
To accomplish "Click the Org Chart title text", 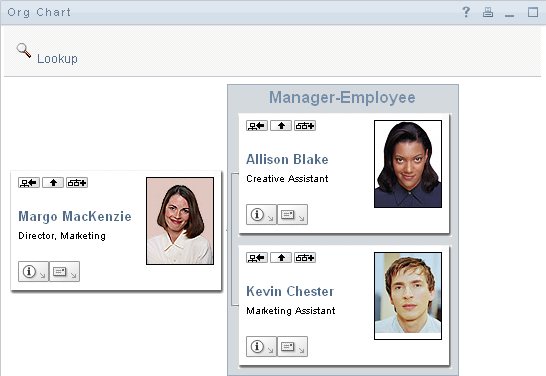I will tap(39, 13).
